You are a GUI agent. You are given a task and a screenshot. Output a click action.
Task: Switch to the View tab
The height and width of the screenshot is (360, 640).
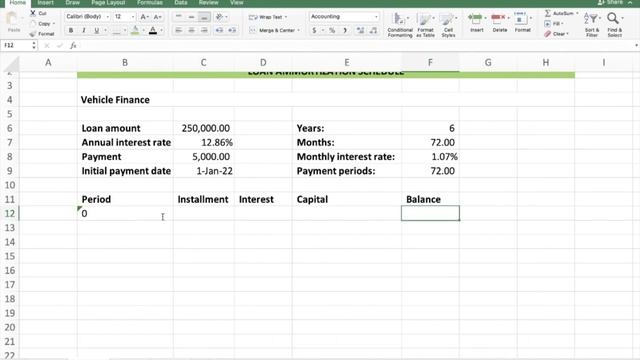click(237, 2)
